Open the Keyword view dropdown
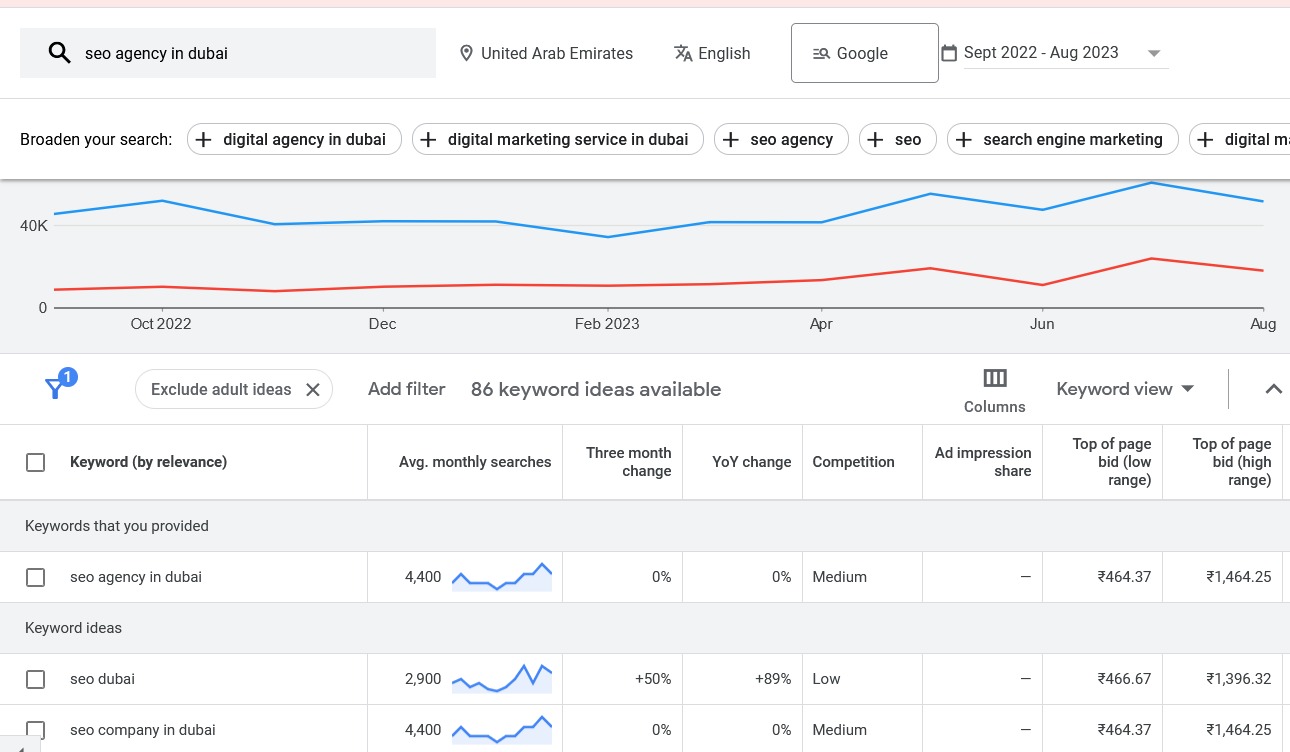This screenshot has height=752, width=1290. pos(1125,389)
